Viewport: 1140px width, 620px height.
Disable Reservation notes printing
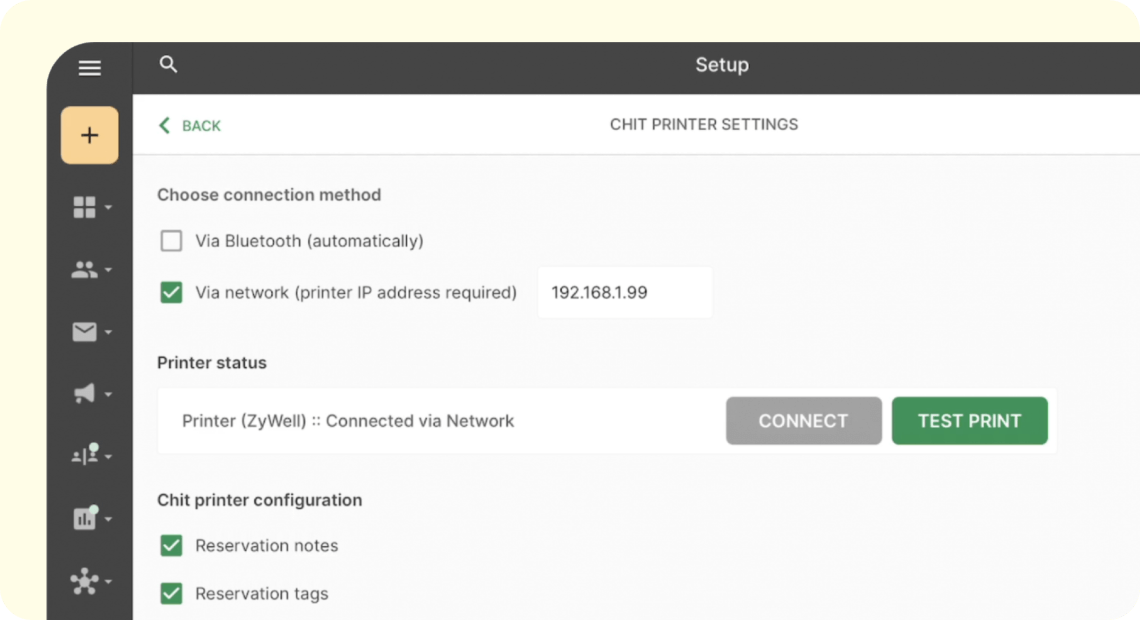pyautogui.click(x=171, y=545)
